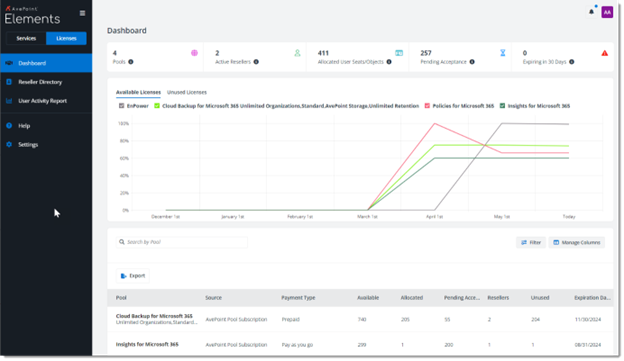This screenshot has width=624, height=361.
Task: Click the Help question mark icon
Action: pos(9,126)
